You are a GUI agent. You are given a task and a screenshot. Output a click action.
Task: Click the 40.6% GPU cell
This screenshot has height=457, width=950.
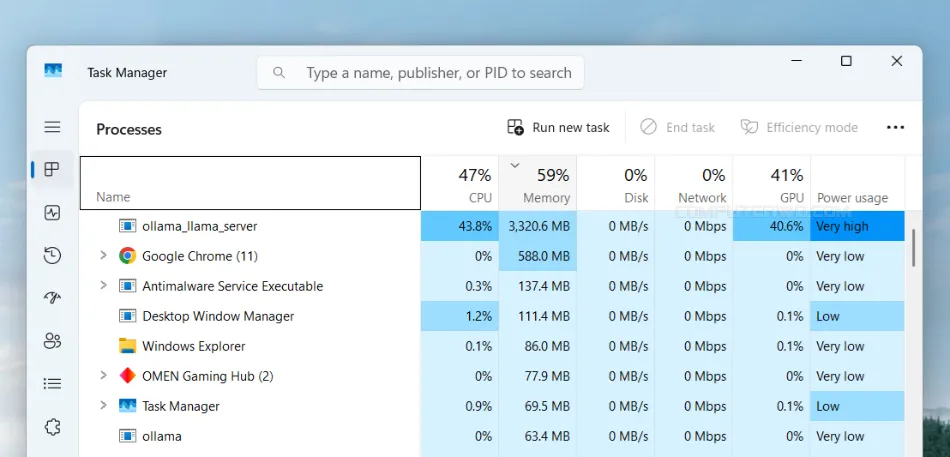pyautogui.click(x=771, y=226)
